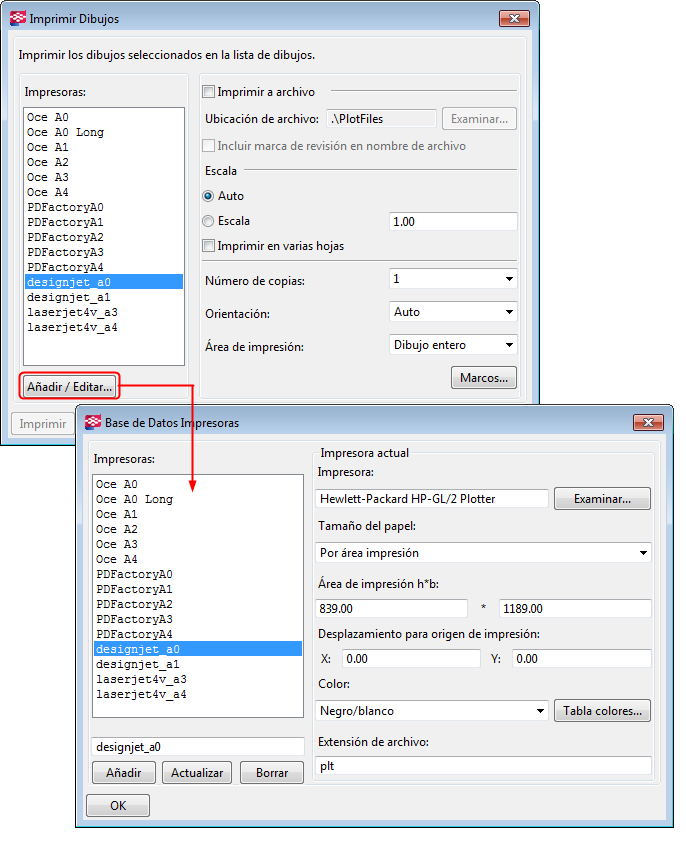Open the Número de copias dropdown
This screenshot has height=842, width=686.
pos(453,279)
